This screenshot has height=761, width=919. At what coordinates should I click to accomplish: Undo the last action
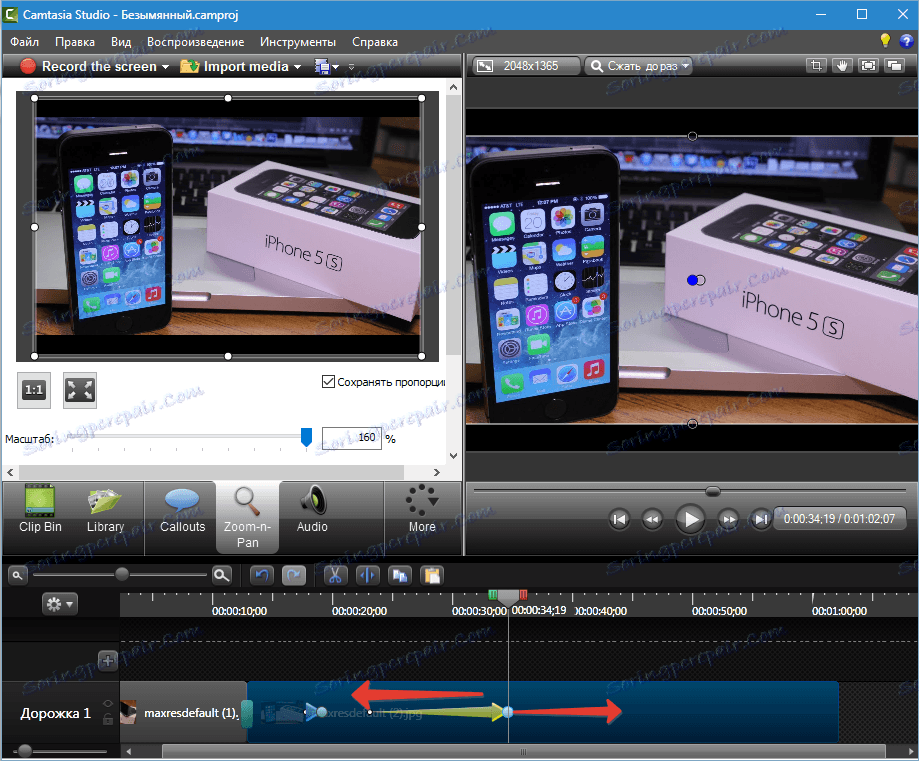pos(262,576)
